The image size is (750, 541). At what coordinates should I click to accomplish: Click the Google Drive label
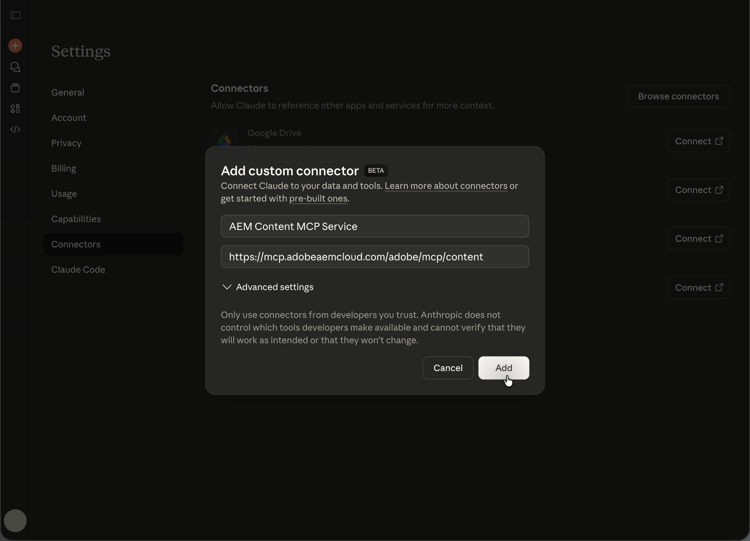click(x=274, y=133)
